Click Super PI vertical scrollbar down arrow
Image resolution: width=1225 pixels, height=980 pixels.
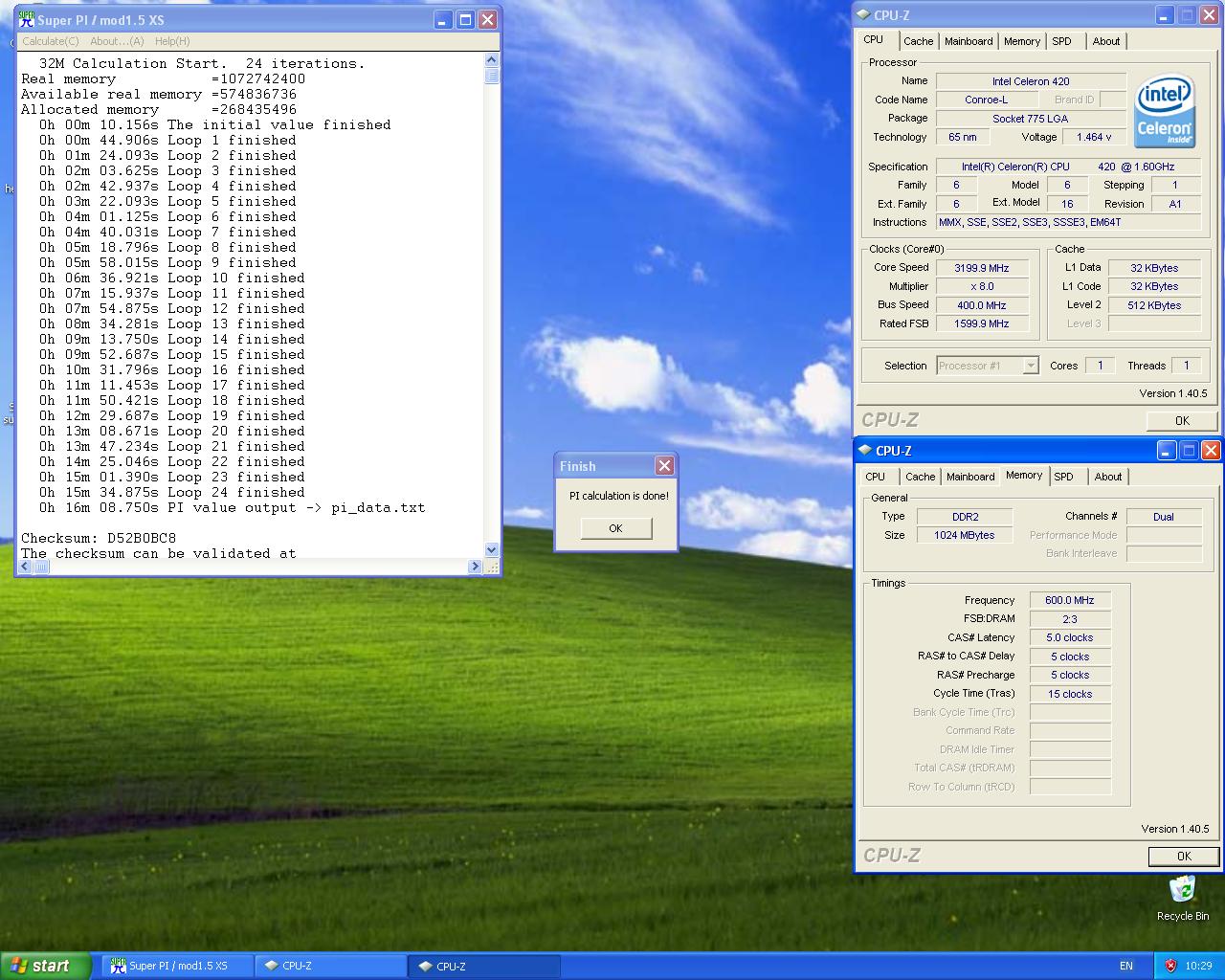pyautogui.click(x=492, y=550)
